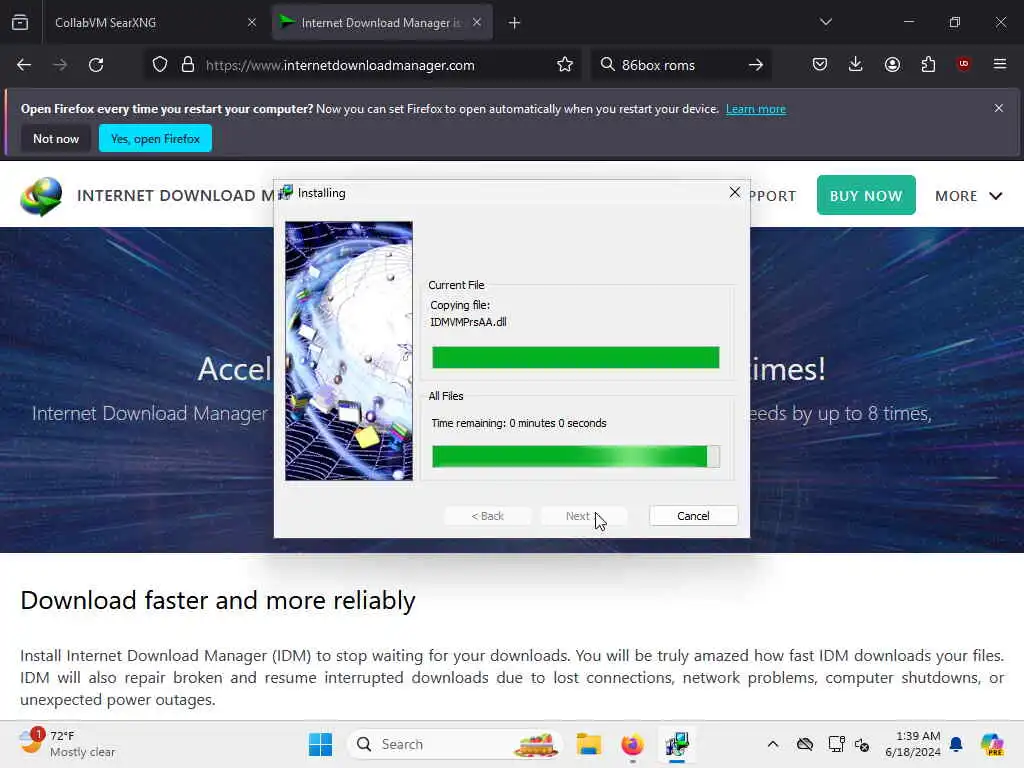This screenshot has height=768, width=1024.
Task: Open a new tab with plus button
Action: click(515, 23)
